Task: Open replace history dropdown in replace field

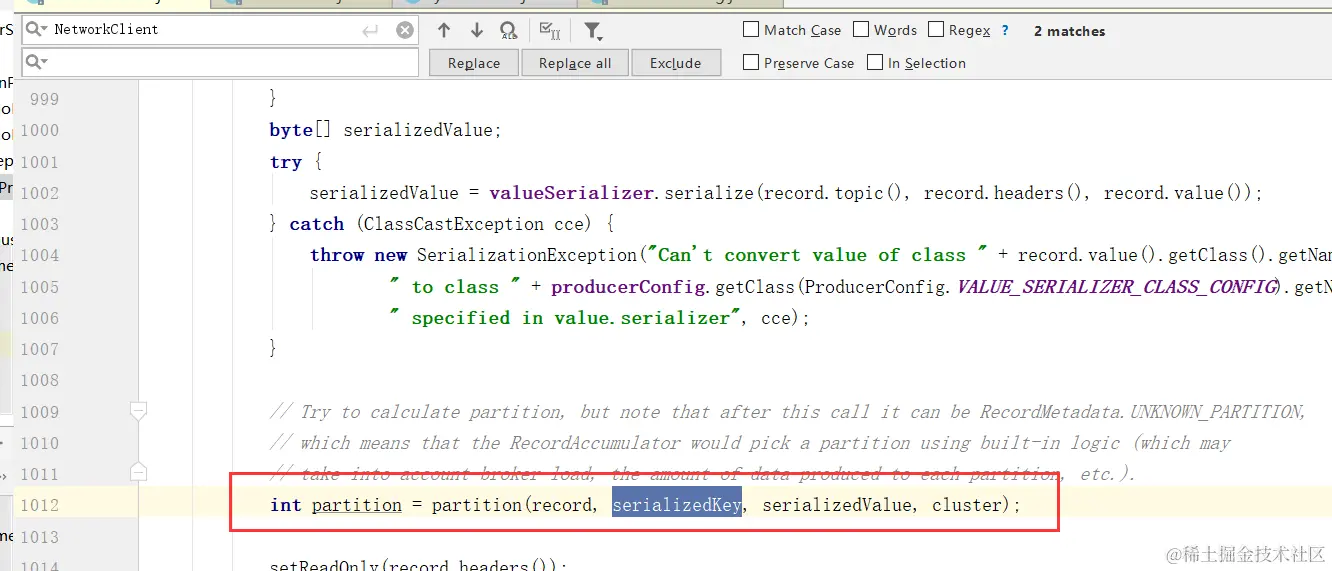Action: click(36, 62)
